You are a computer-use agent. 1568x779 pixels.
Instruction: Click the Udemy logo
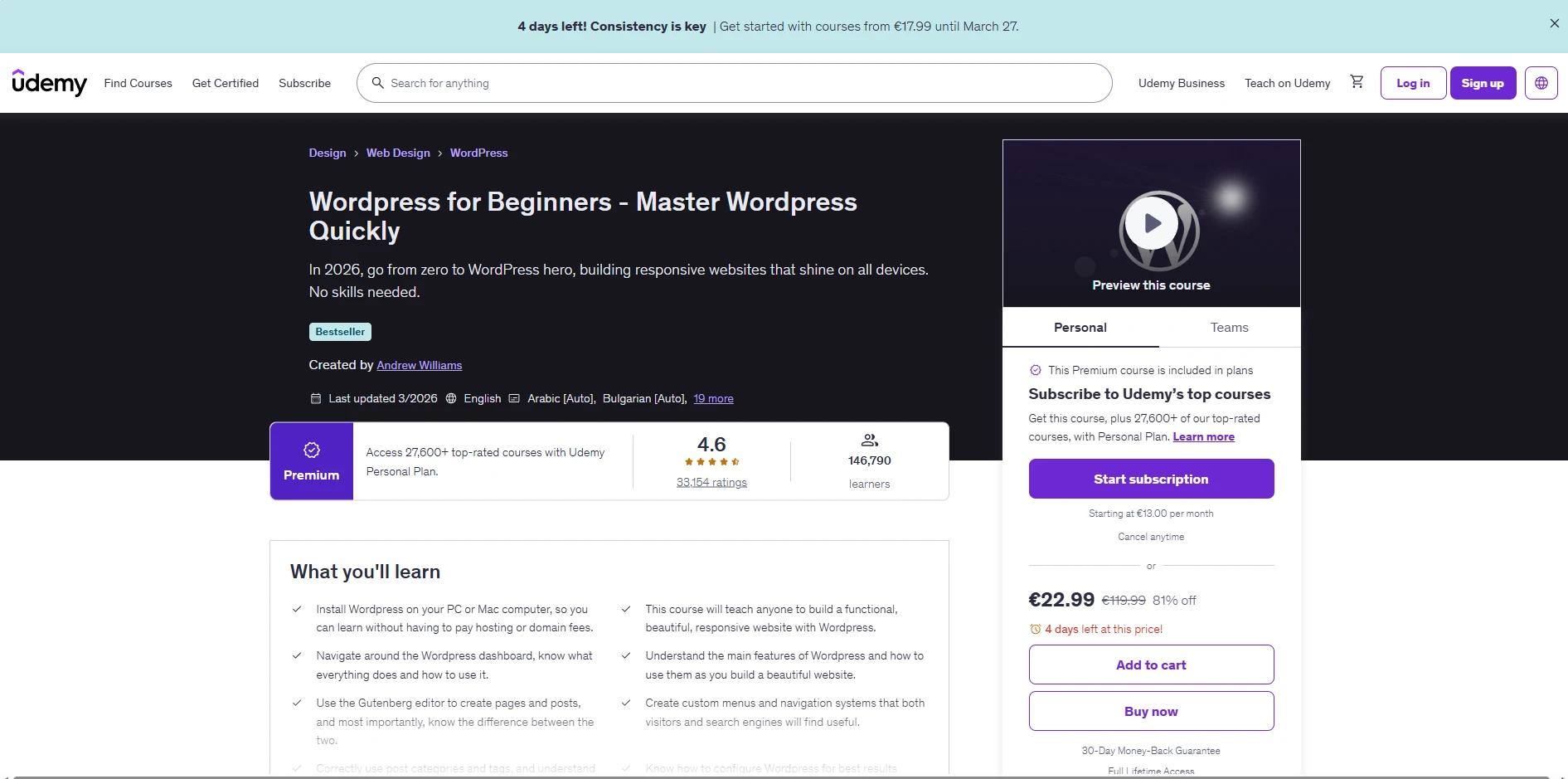pyautogui.click(x=50, y=83)
